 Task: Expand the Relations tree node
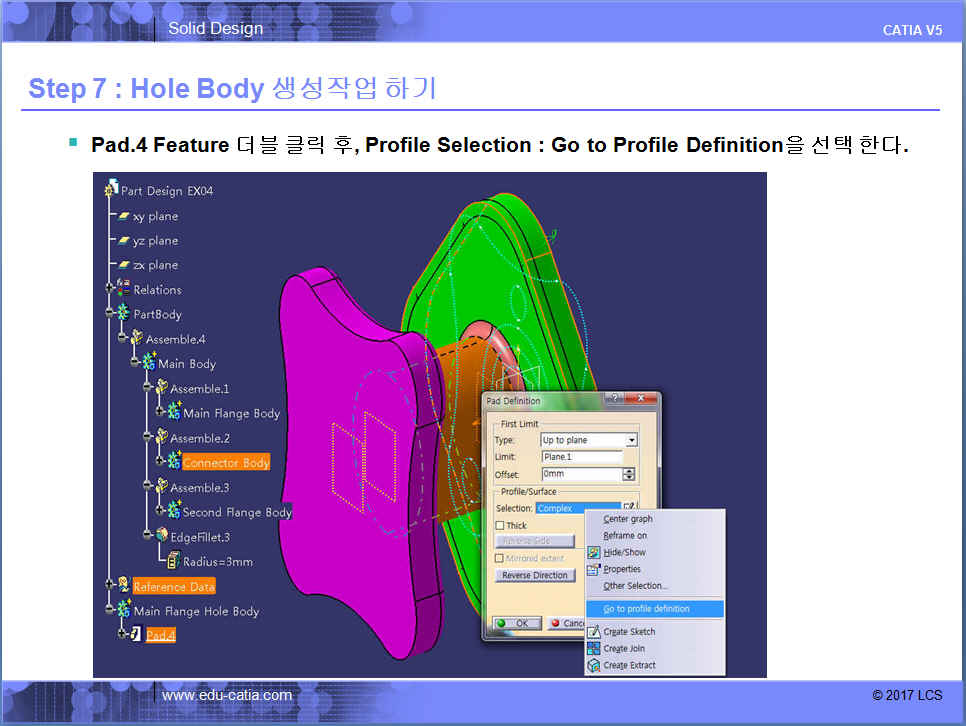[110, 290]
